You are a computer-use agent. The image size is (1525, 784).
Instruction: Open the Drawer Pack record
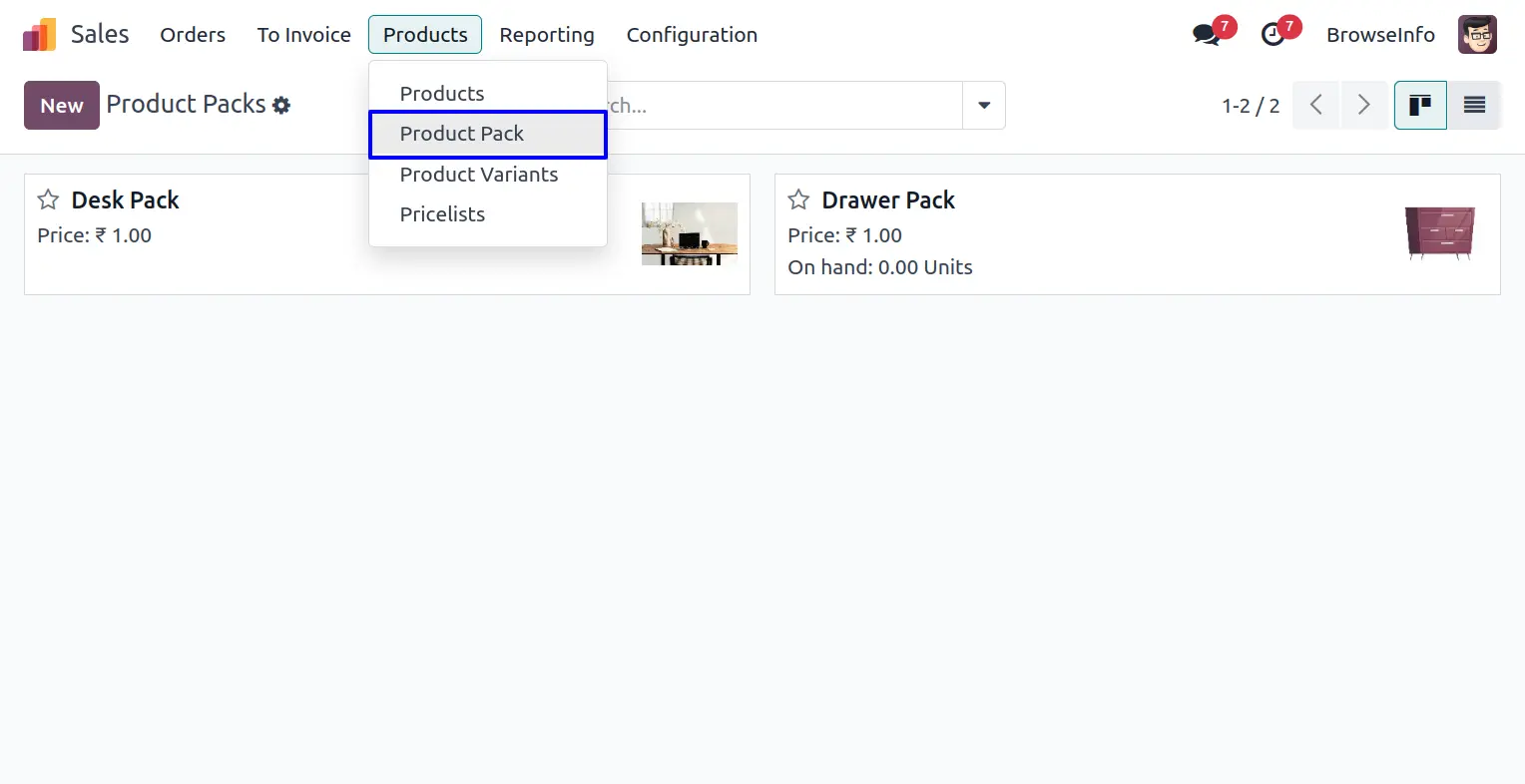point(888,200)
